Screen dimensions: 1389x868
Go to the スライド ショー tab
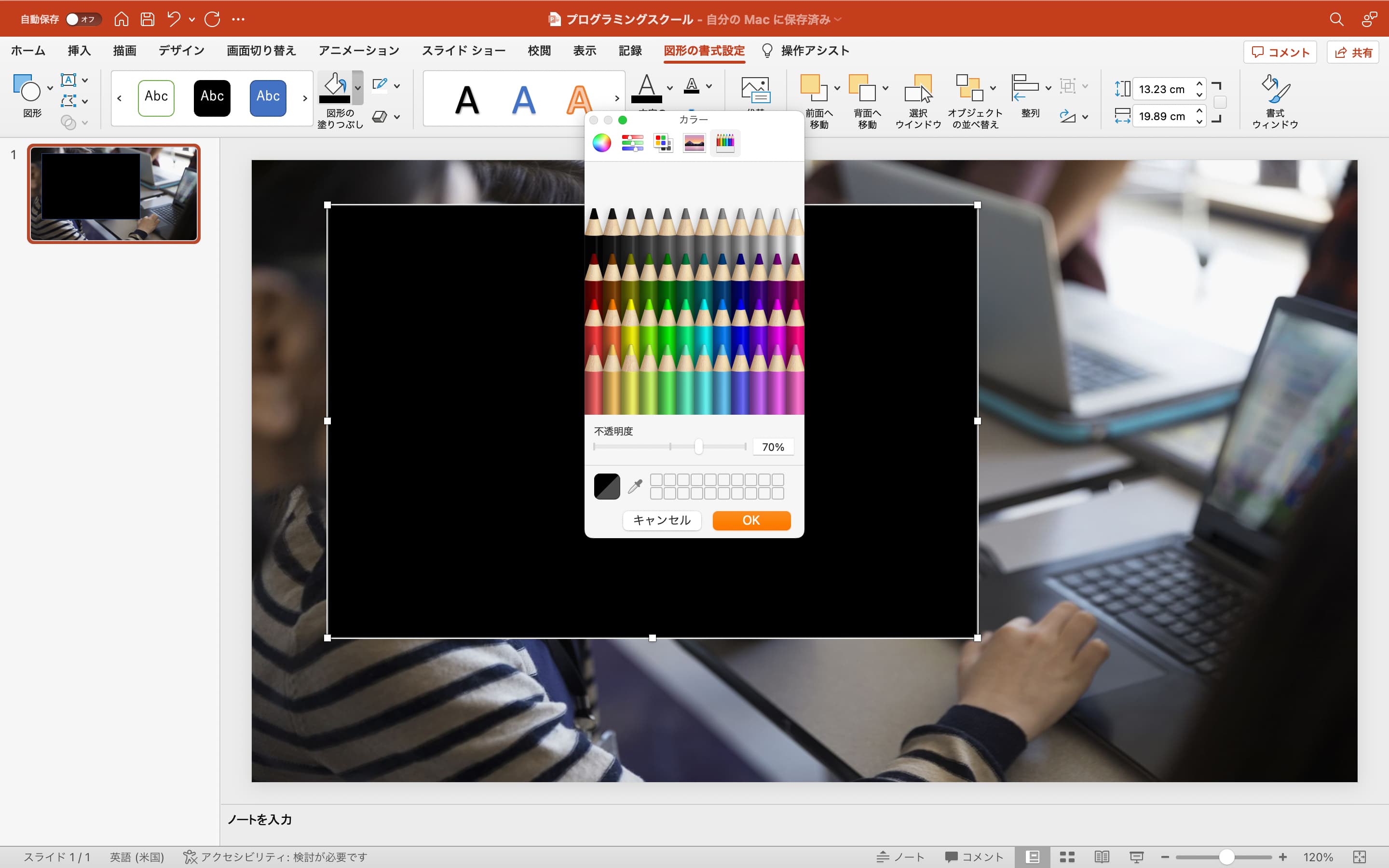[x=464, y=51]
